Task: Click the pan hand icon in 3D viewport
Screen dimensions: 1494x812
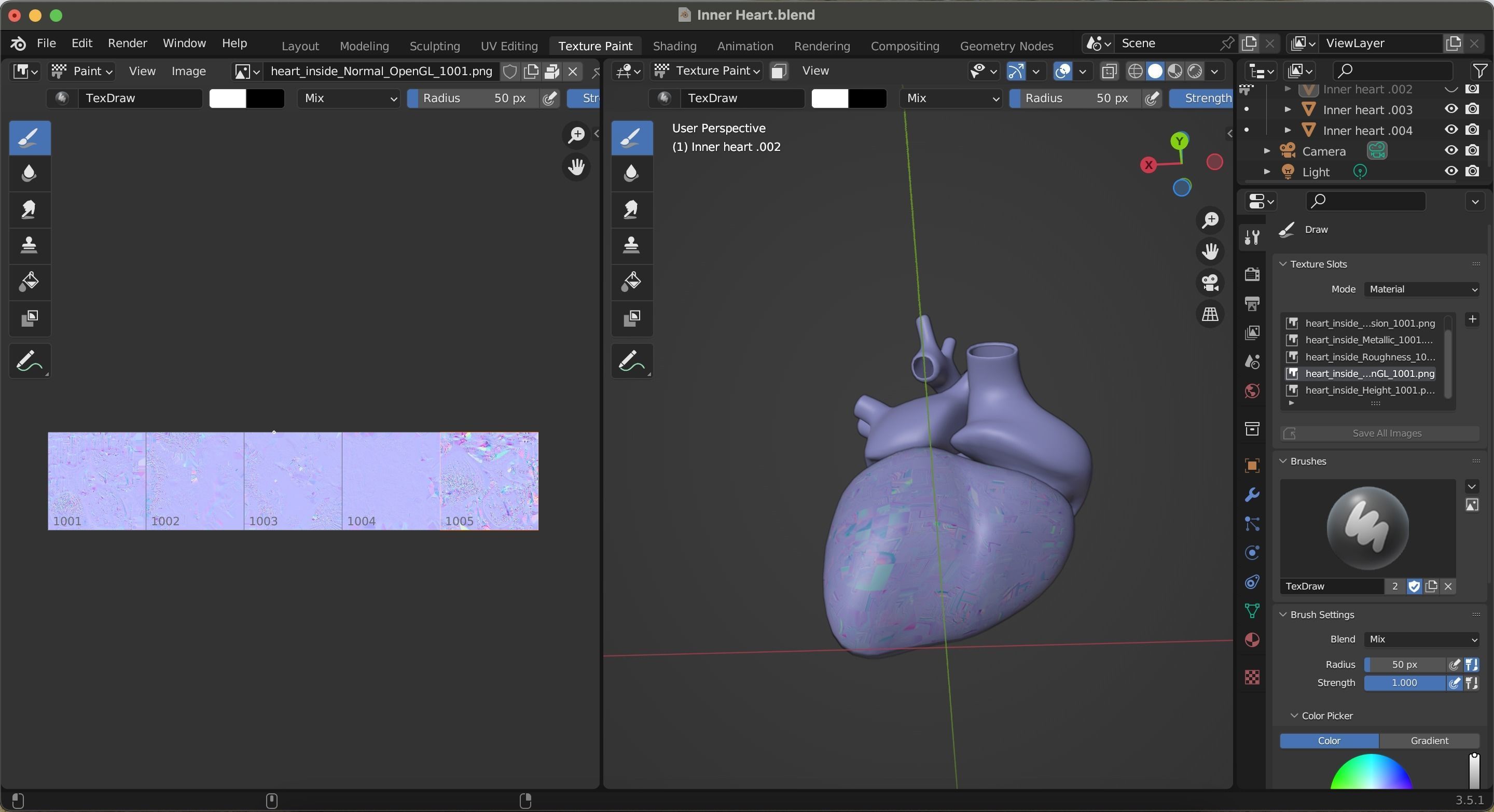Action: [x=1210, y=251]
